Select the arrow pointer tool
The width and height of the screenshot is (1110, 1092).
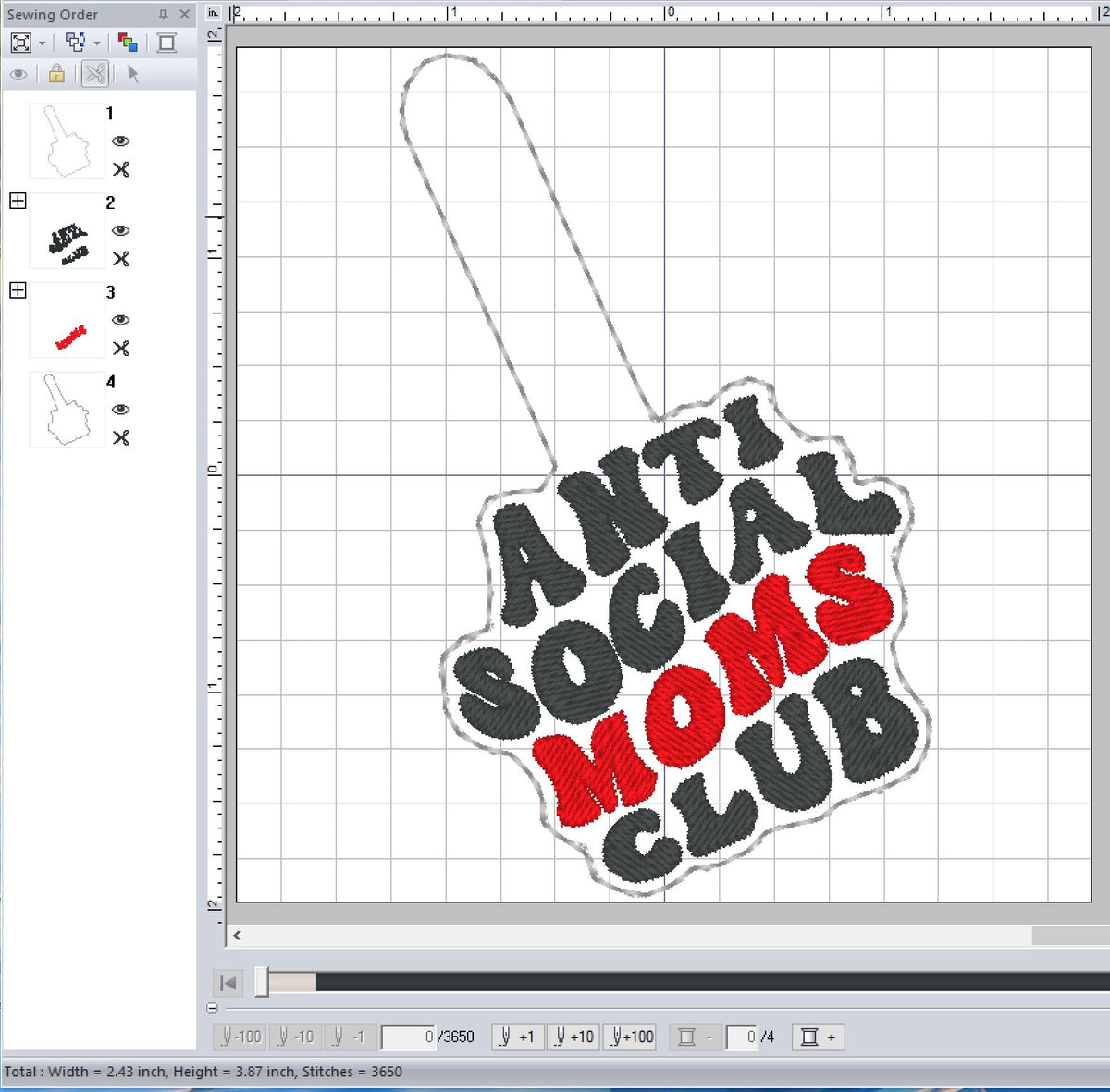pos(132,74)
